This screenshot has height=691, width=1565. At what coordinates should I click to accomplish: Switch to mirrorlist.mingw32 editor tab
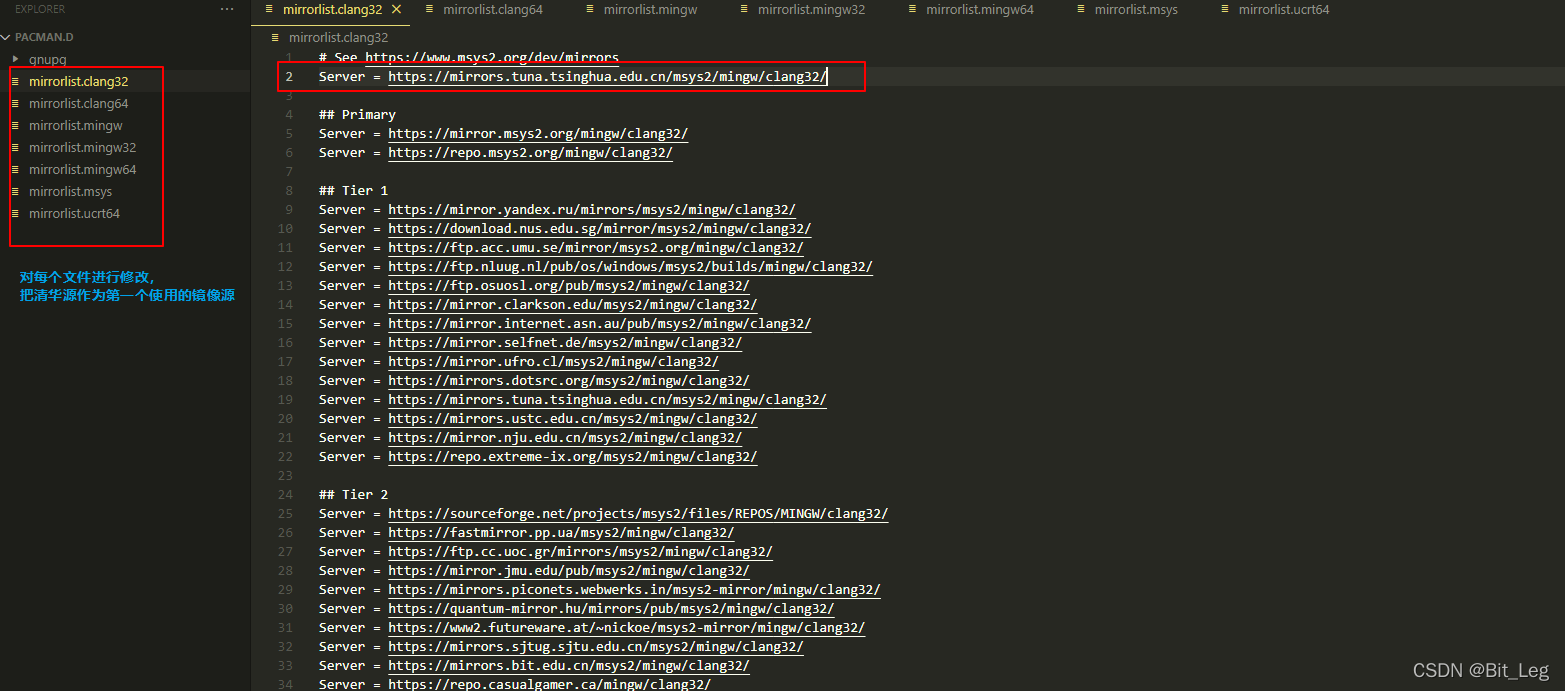[x=811, y=9]
